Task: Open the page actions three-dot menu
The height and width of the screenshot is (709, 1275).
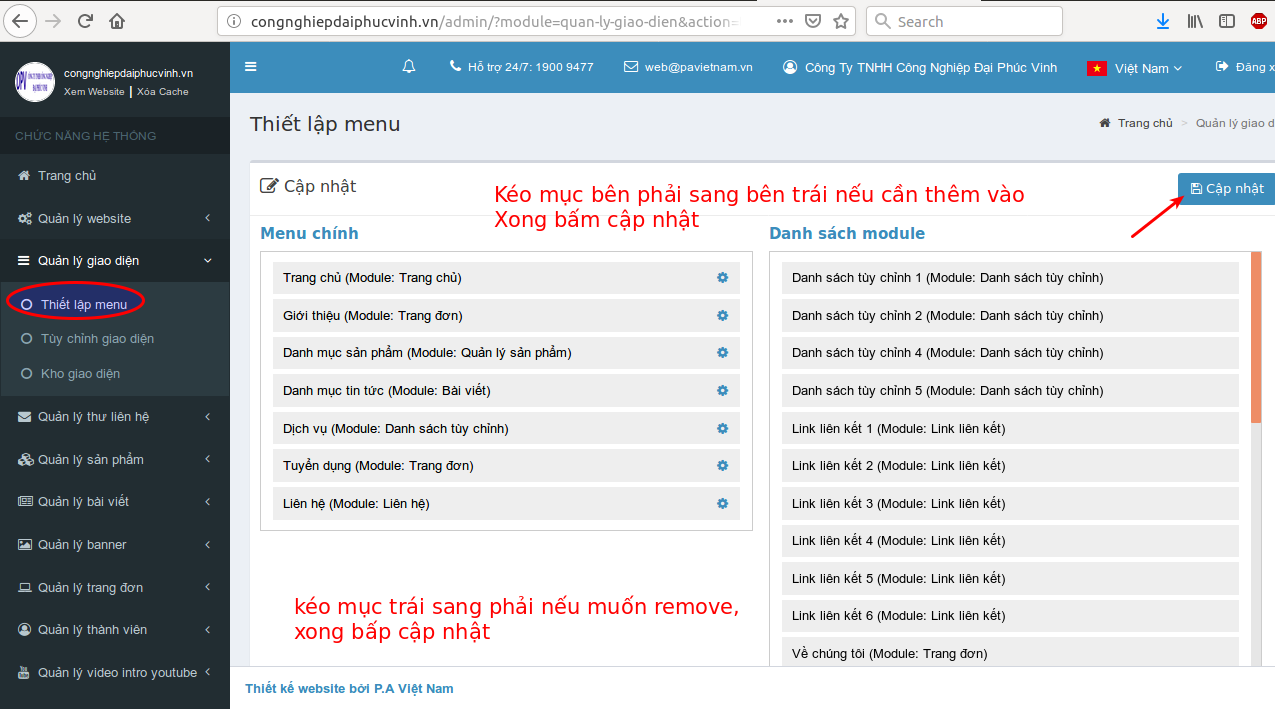Action: 785,21
